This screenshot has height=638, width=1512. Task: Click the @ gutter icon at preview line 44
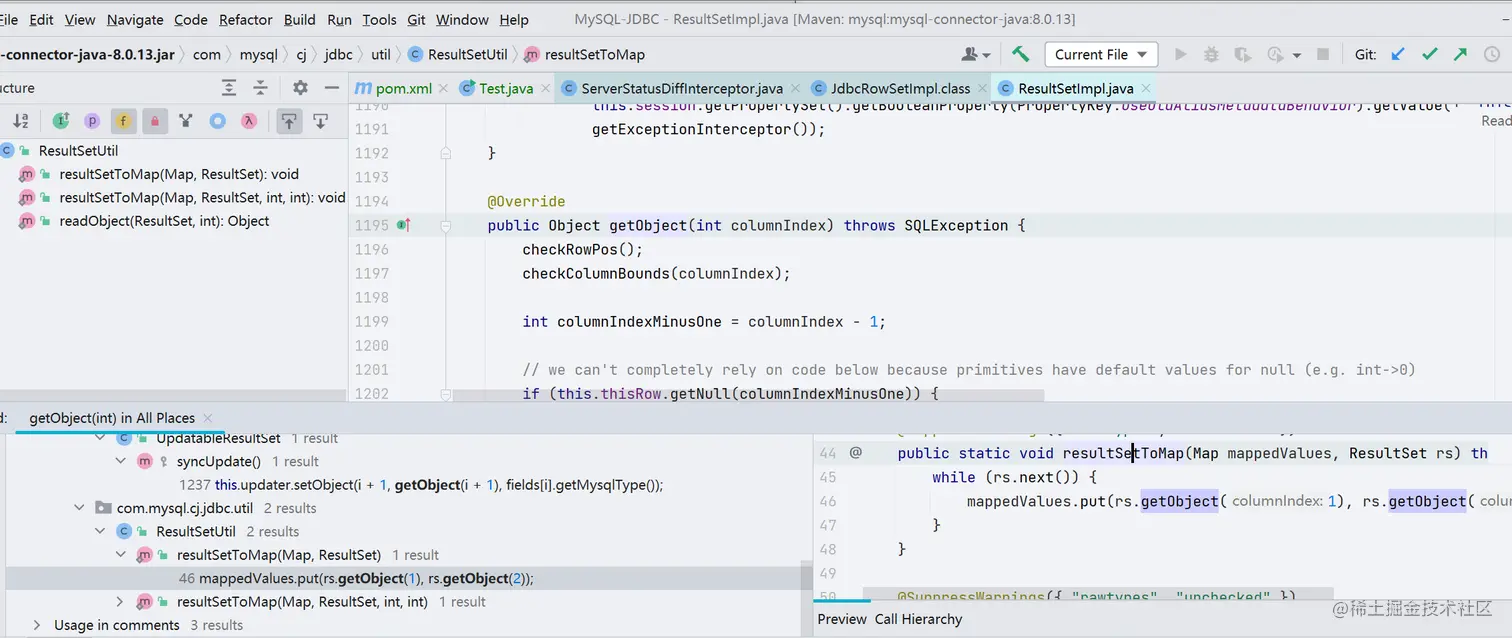coord(856,453)
